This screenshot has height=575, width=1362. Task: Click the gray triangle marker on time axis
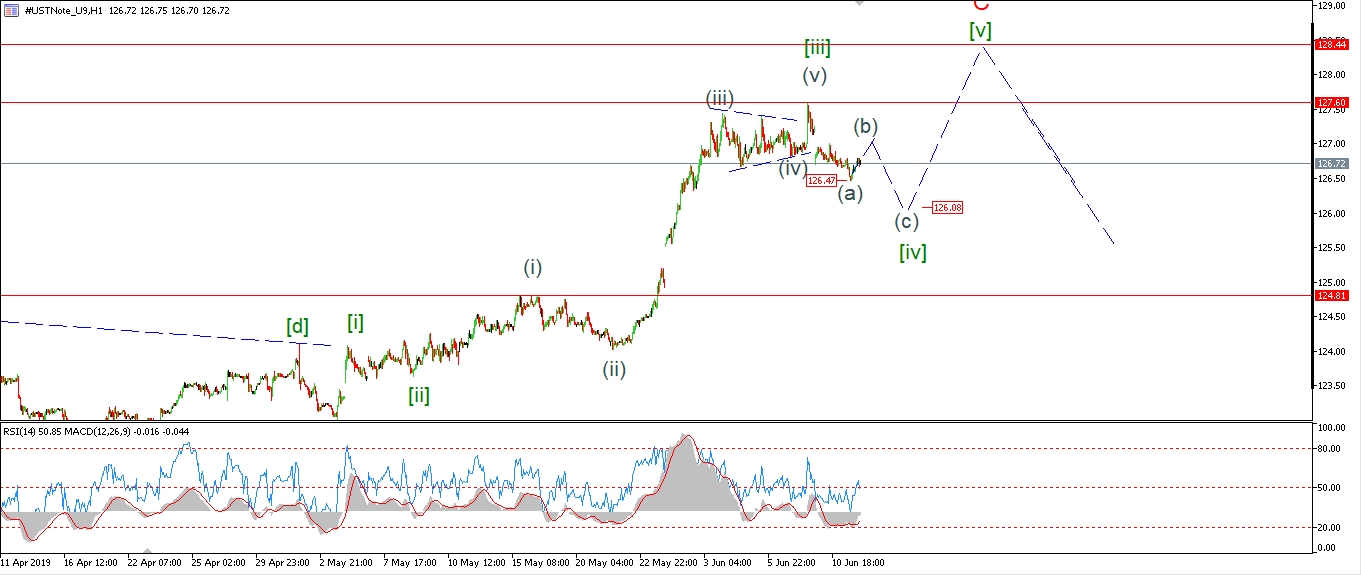click(x=147, y=550)
